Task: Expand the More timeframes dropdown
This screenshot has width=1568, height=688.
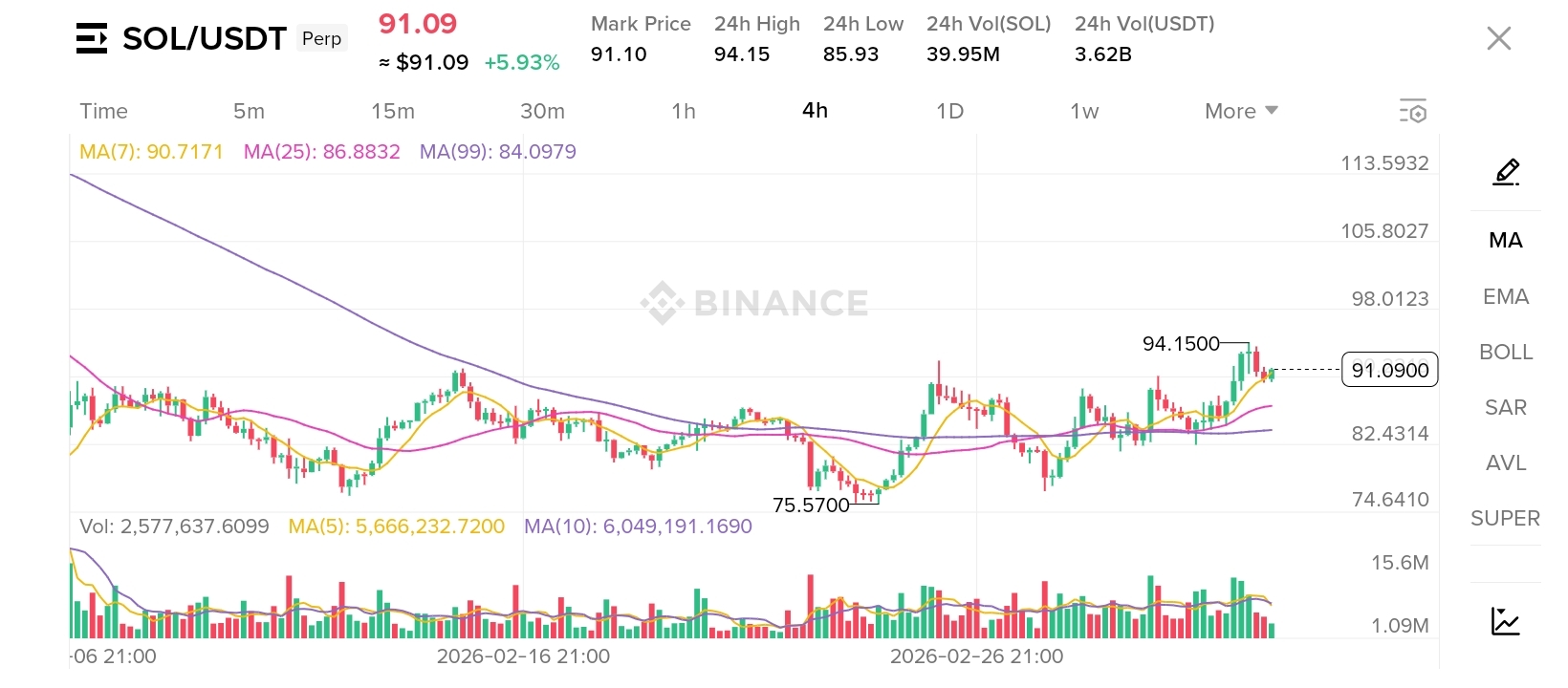Action: (x=1240, y=111)
